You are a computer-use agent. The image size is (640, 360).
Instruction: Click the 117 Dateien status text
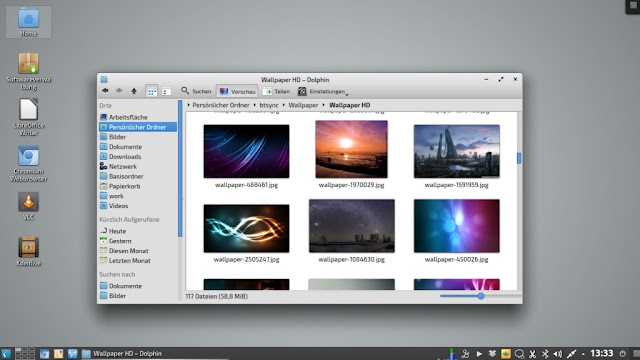tap(216, 296)
